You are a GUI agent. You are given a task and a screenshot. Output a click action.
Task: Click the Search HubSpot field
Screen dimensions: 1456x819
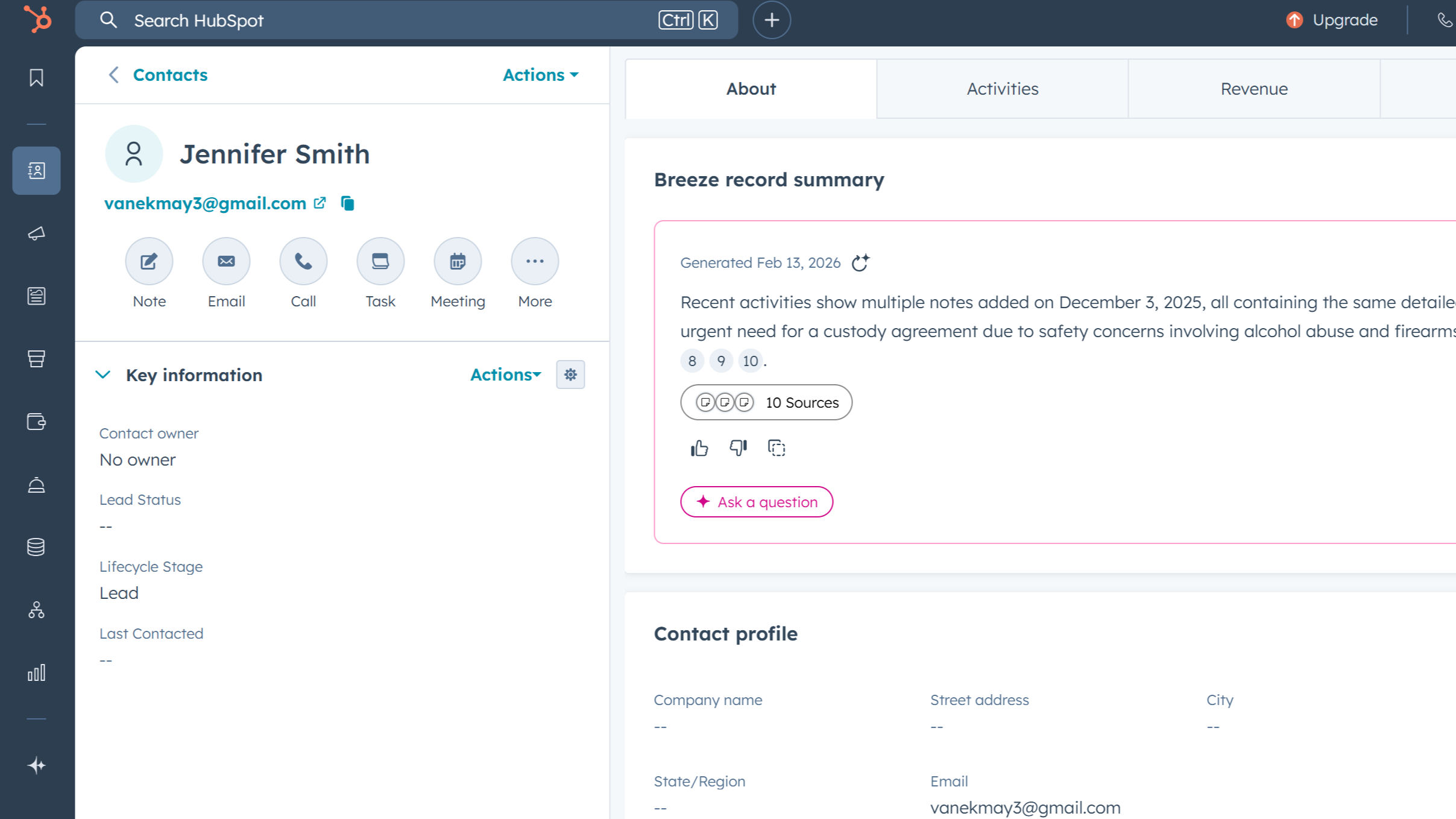pos(386,21)
